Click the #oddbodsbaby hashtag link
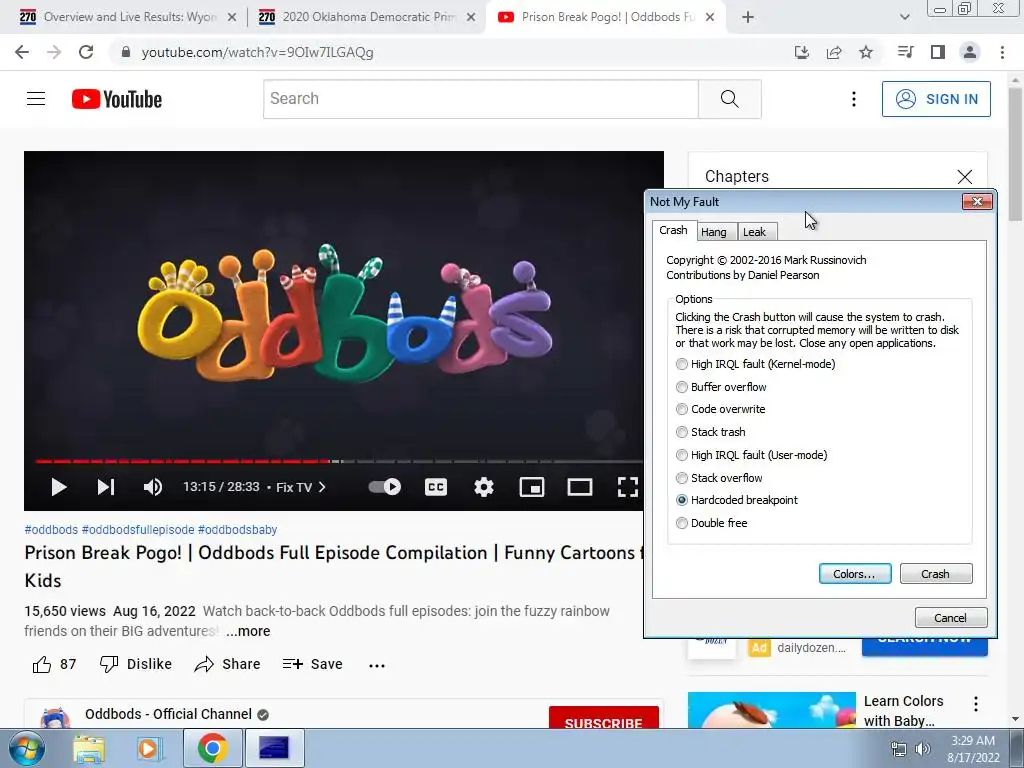Viewport: 1024px width, 768px height. click(x=237, y=530)
